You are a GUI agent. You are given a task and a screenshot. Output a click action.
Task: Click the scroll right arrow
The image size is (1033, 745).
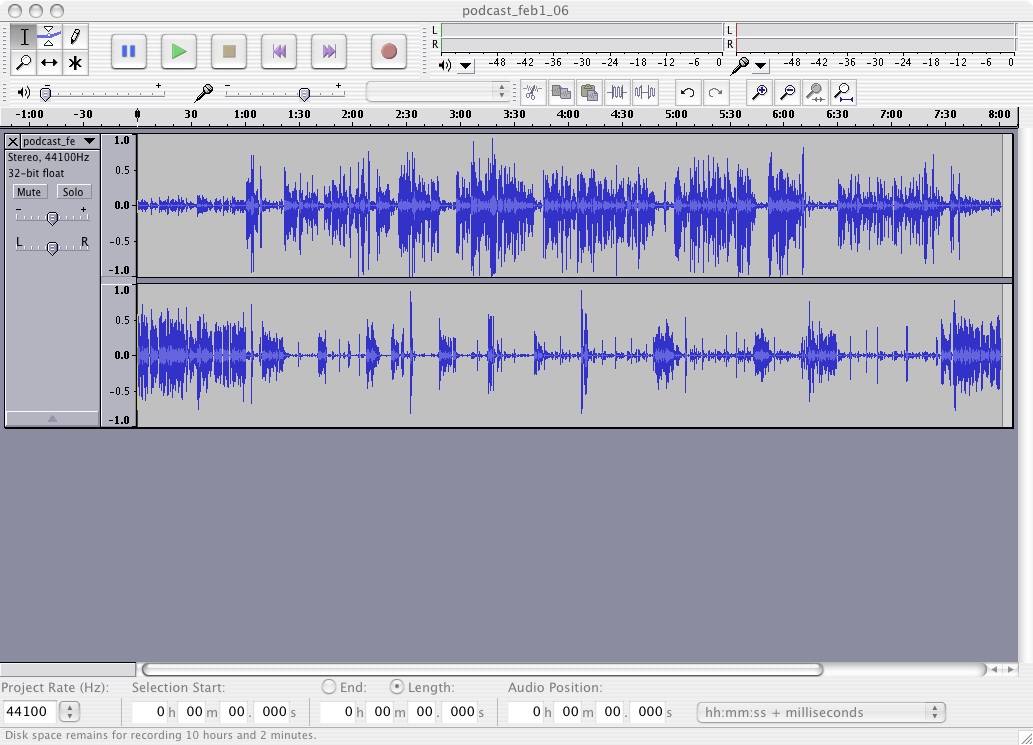pos(1011,669)
